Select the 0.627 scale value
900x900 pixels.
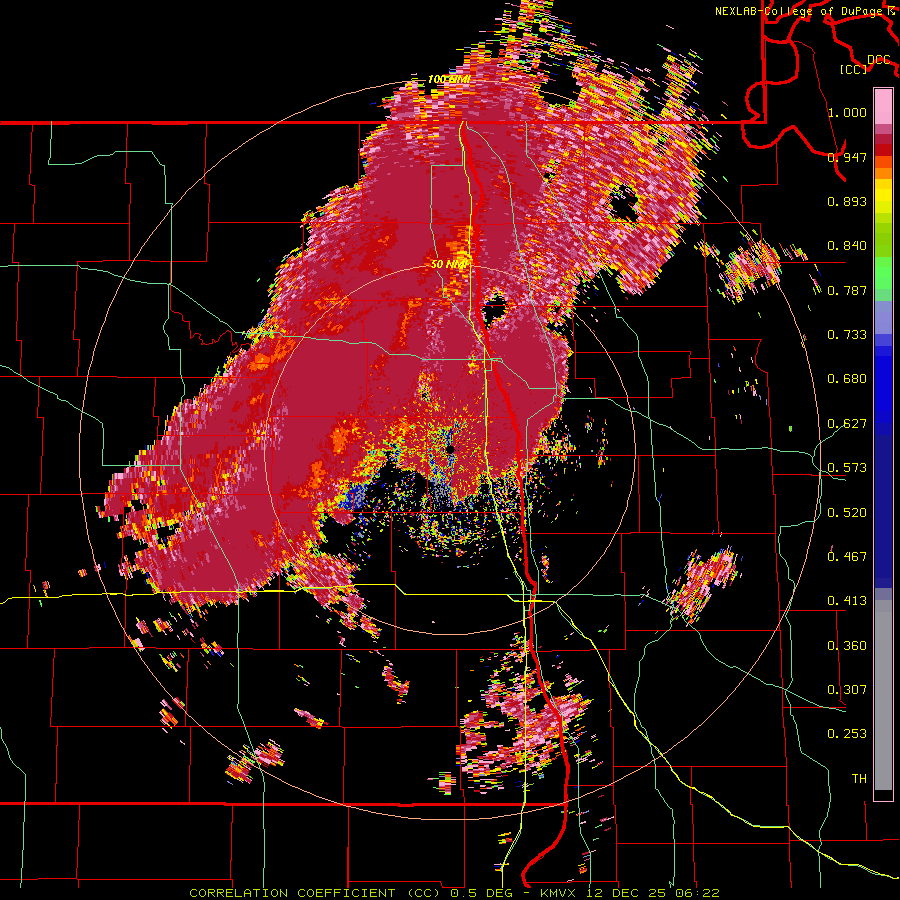point(847,424)
